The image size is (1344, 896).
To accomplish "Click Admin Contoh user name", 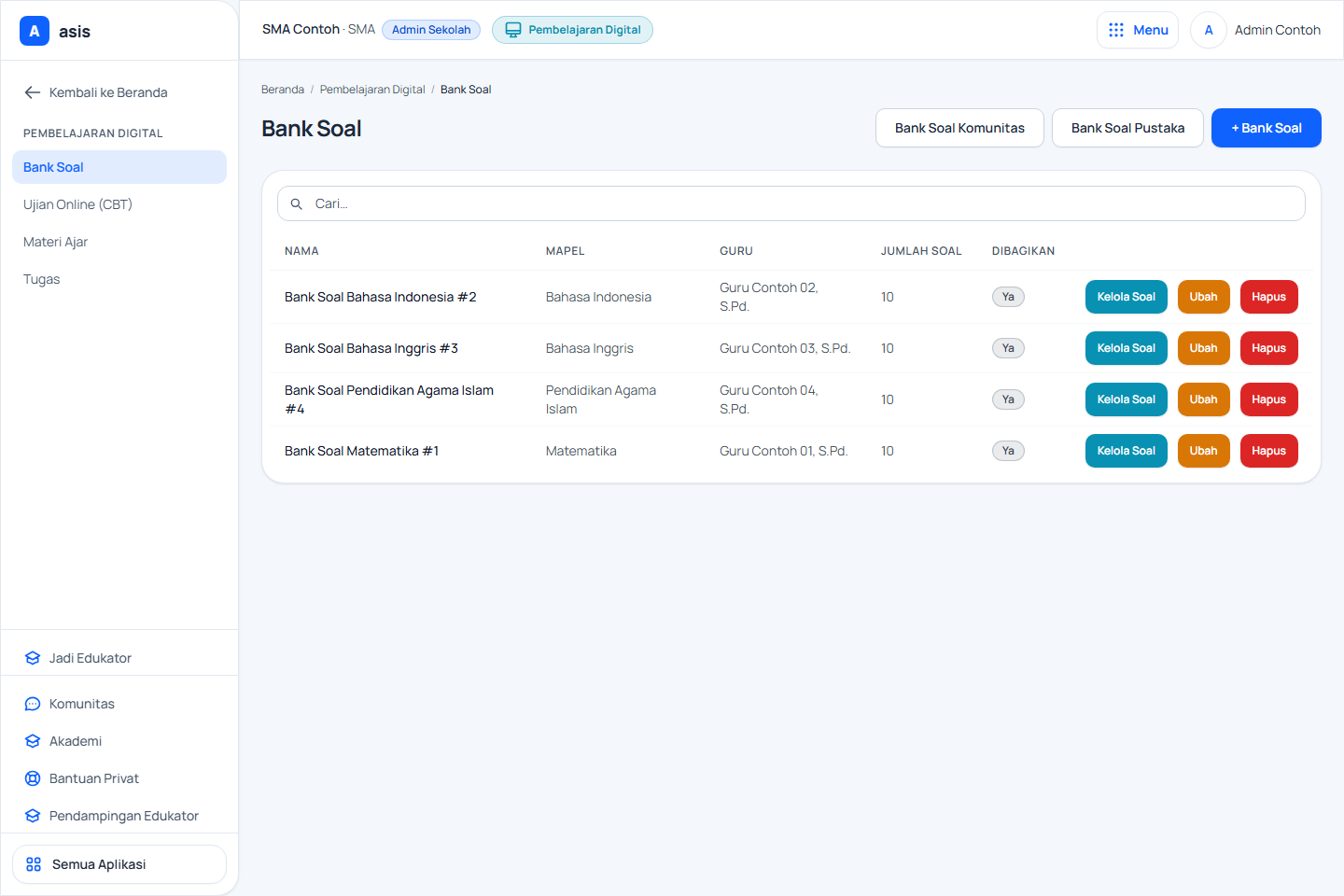I will click(x=1278, y=30).
